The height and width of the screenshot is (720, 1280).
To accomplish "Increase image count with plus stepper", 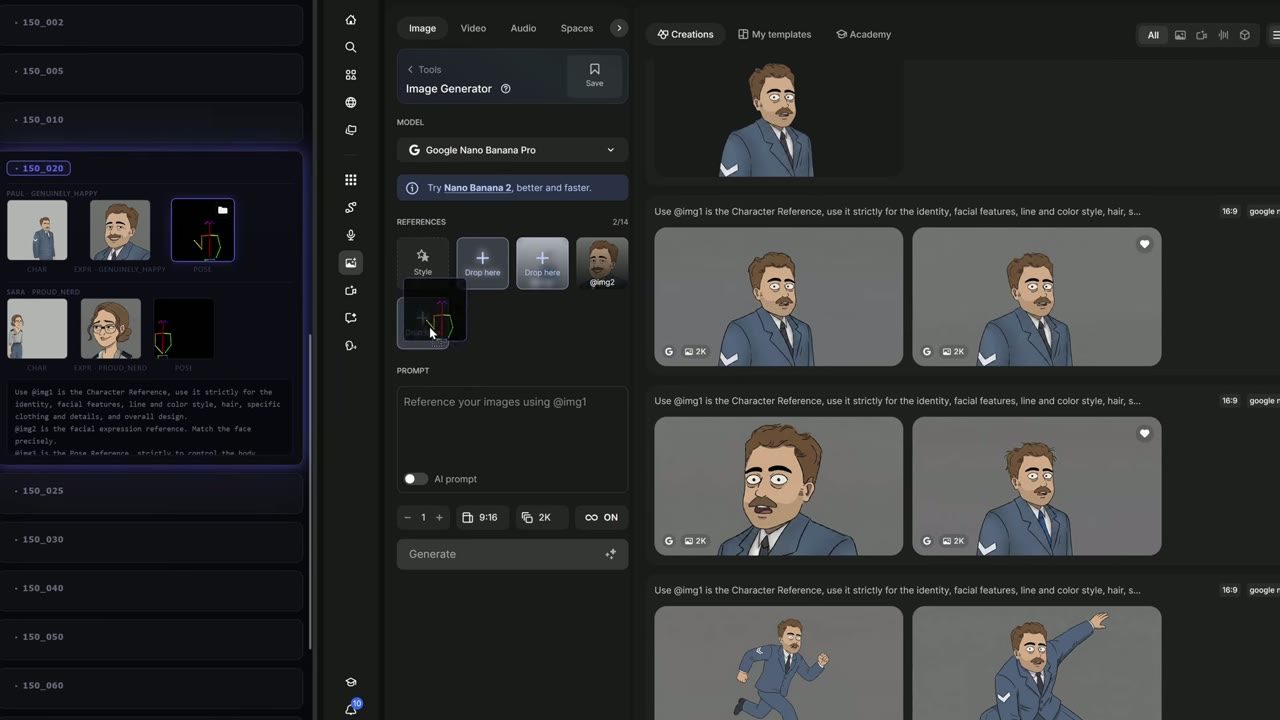I will pyautogui.click(x=439, y=517).
